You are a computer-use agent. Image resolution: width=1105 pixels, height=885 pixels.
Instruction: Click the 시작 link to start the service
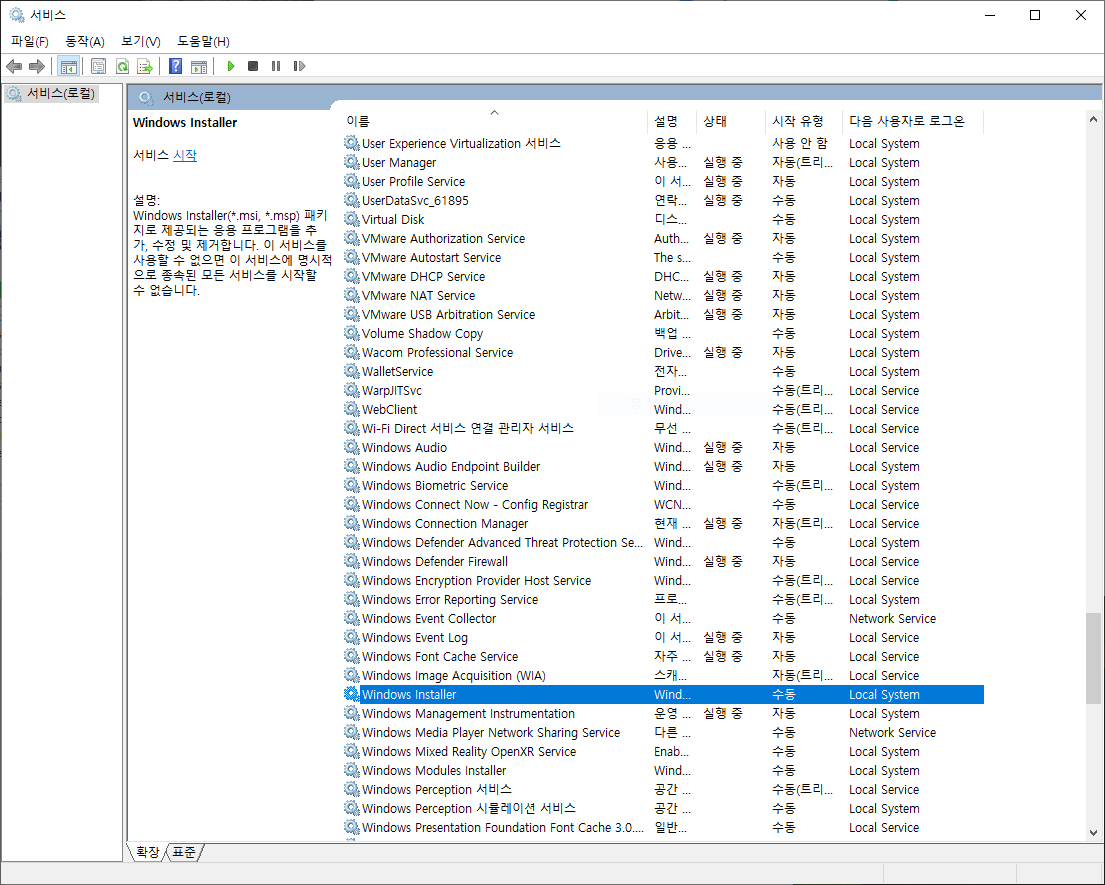coord(185,155)
